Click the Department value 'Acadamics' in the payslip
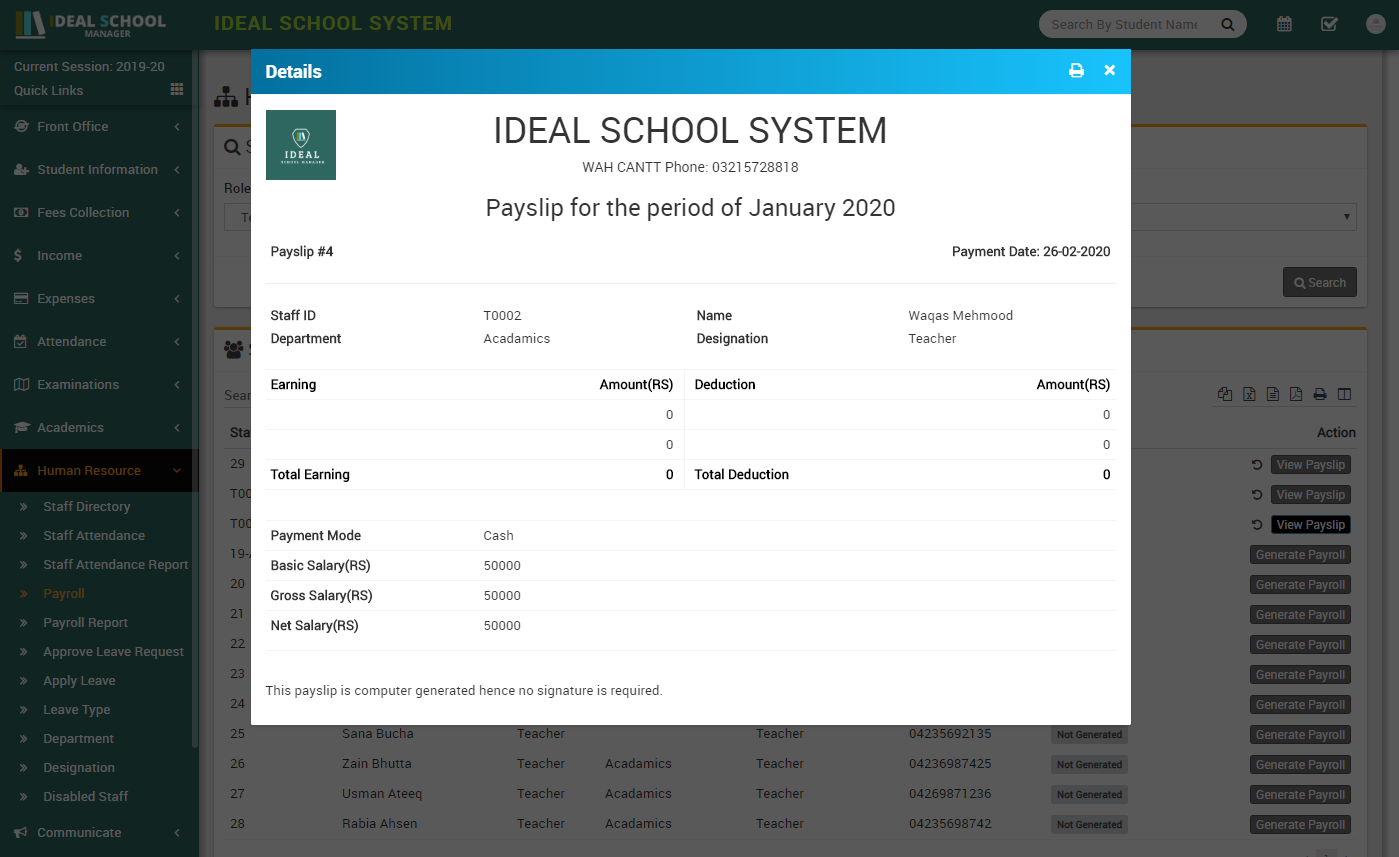 517,339
